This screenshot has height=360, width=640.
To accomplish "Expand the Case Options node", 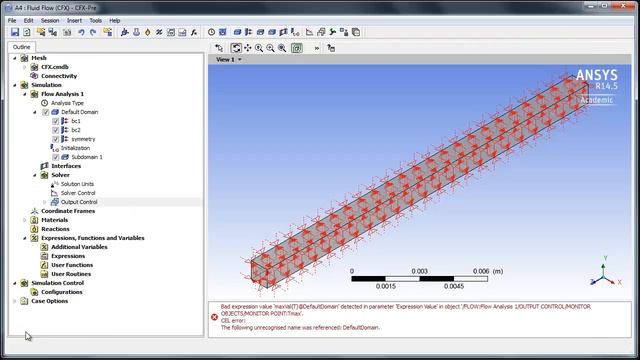I will (15, 301).
